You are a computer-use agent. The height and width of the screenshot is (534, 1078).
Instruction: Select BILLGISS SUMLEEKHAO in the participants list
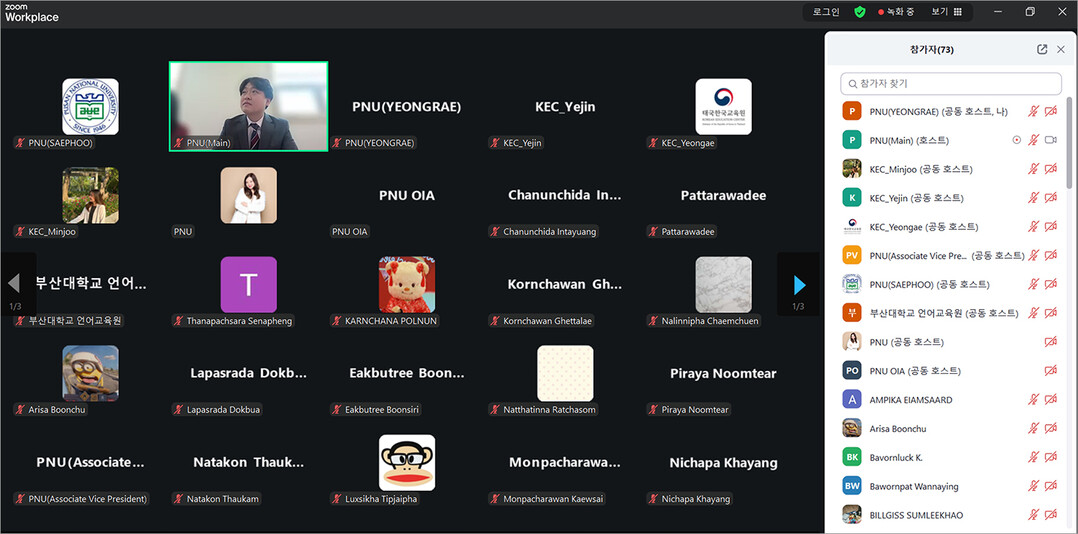[x=915, y=515]
